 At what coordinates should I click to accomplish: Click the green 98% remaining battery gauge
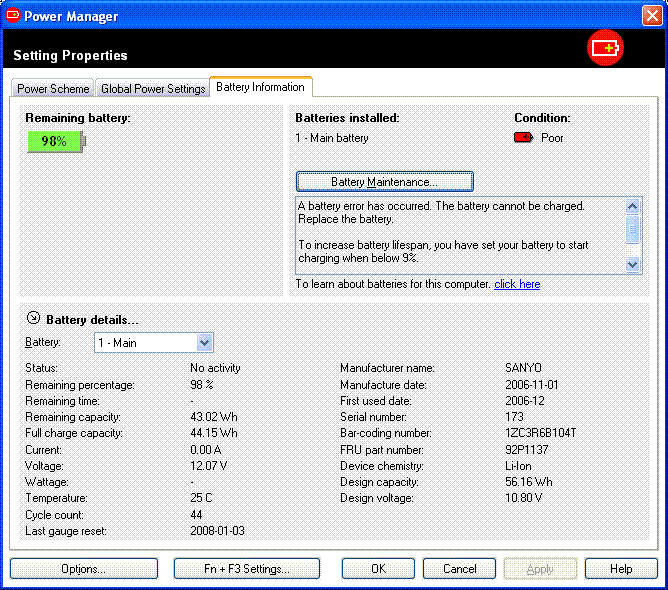coord(56,141)
